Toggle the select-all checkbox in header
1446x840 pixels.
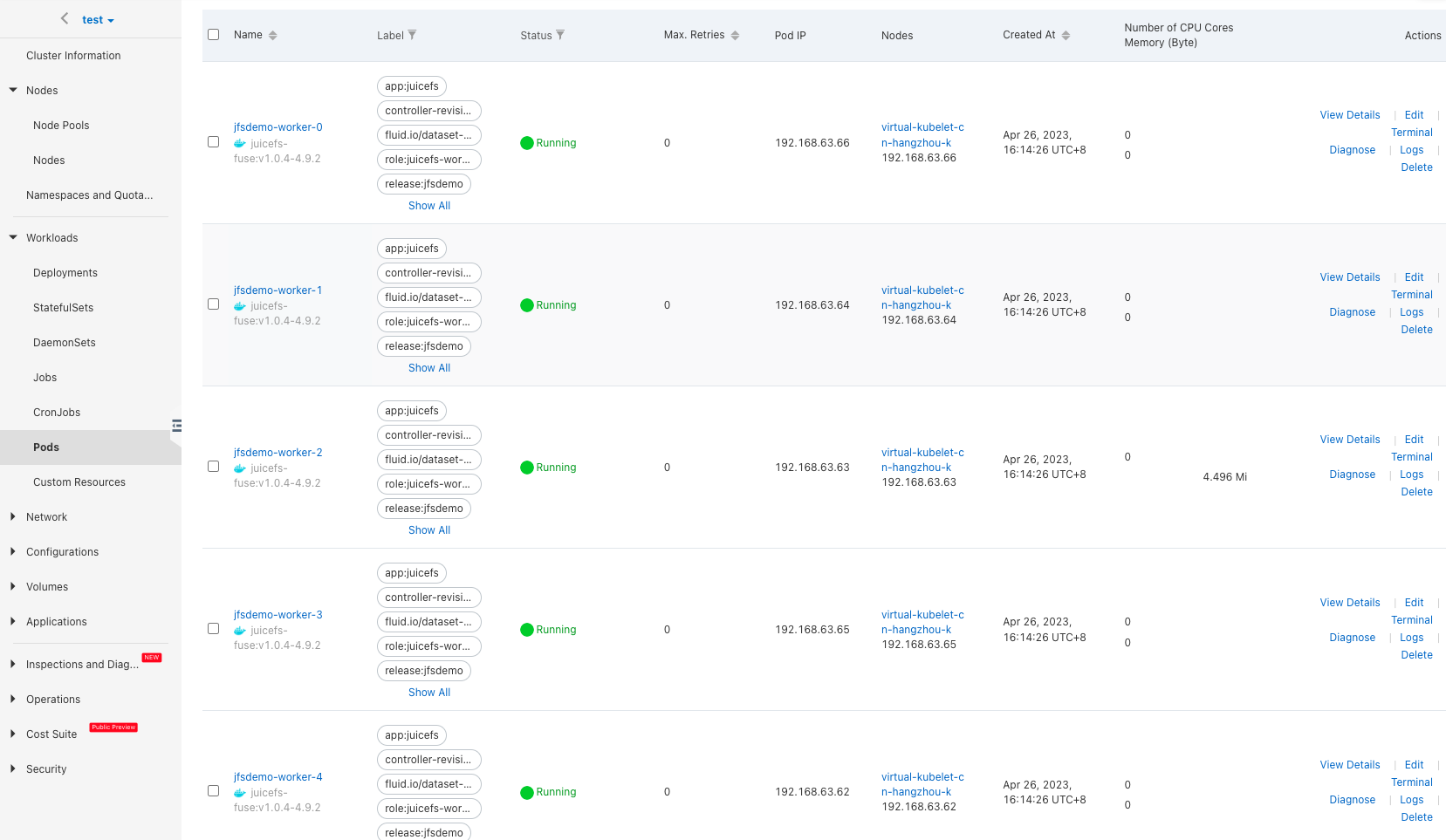(x=213, y=35)
